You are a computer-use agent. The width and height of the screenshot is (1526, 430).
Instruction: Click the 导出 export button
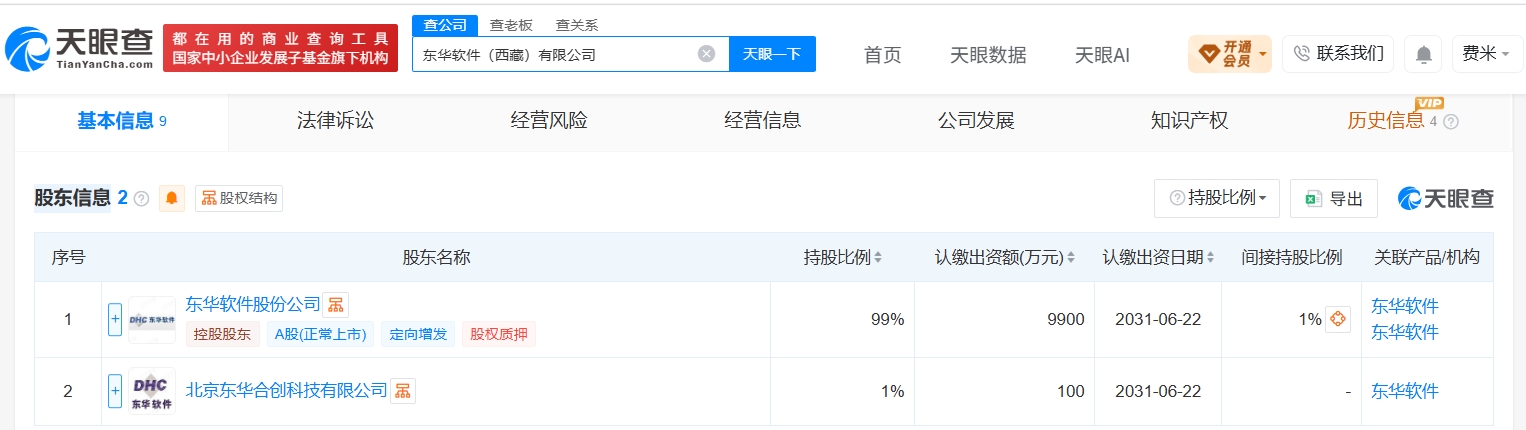(1333, 198)
